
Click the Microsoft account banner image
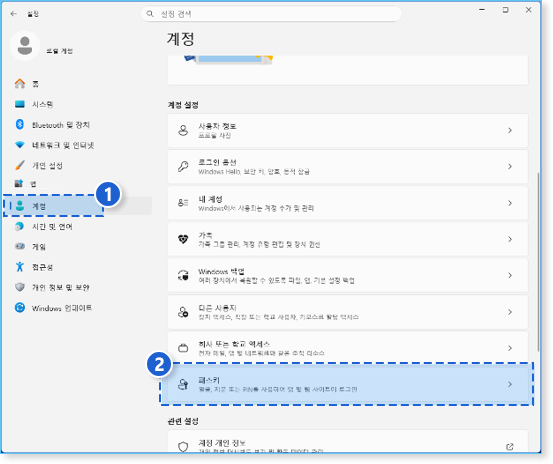pos(228,60)
